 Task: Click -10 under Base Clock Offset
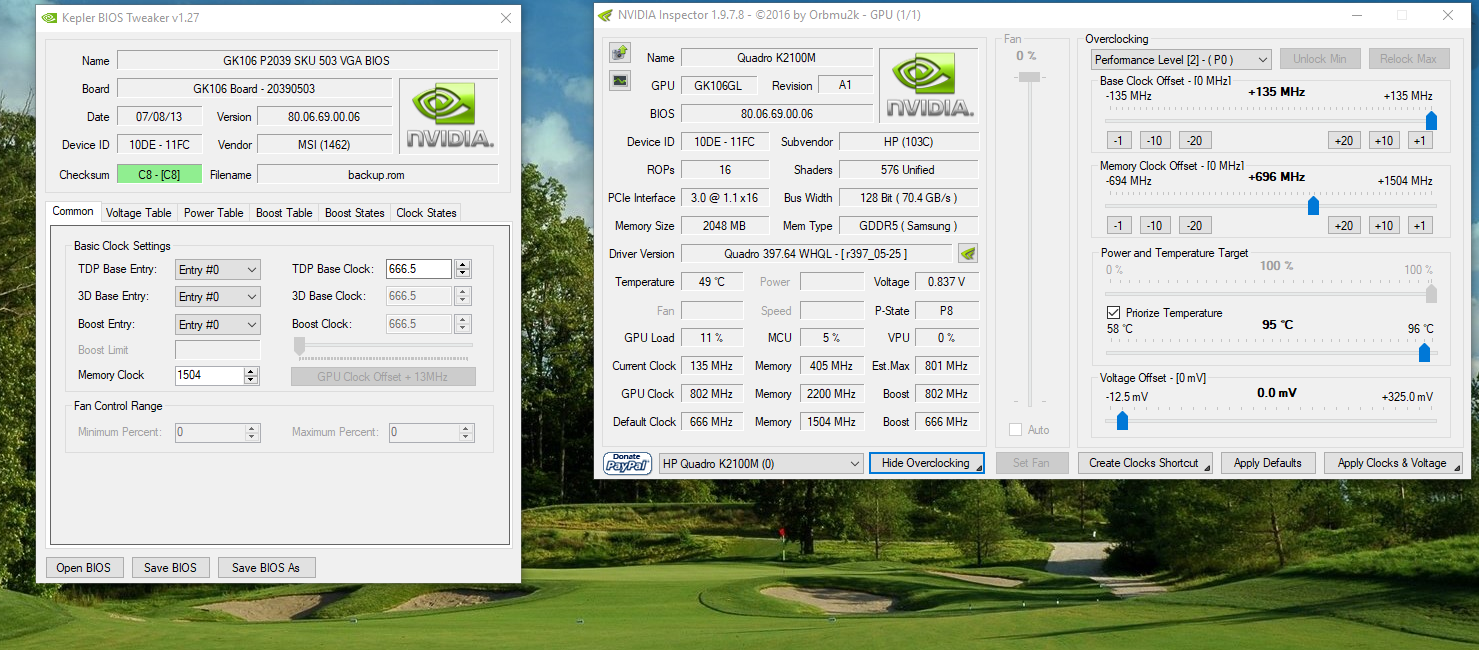pos(1155,141)
